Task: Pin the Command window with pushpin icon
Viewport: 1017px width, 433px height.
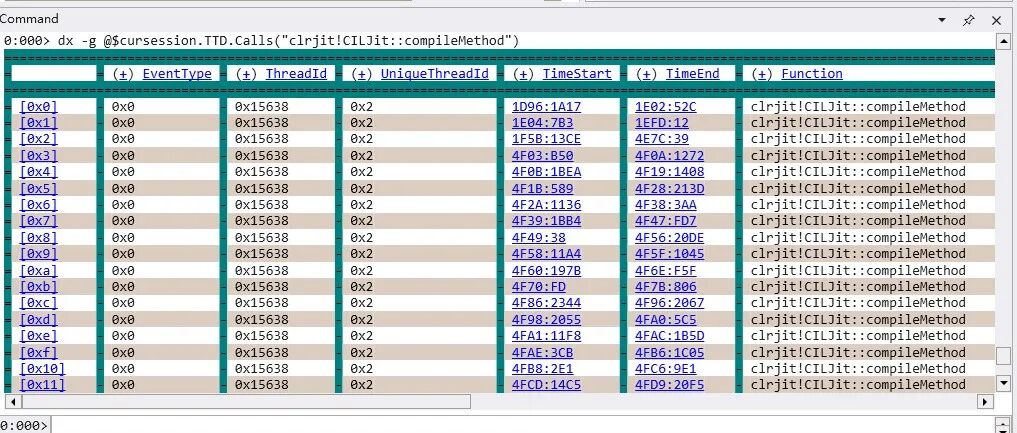Action: (968, 20)
